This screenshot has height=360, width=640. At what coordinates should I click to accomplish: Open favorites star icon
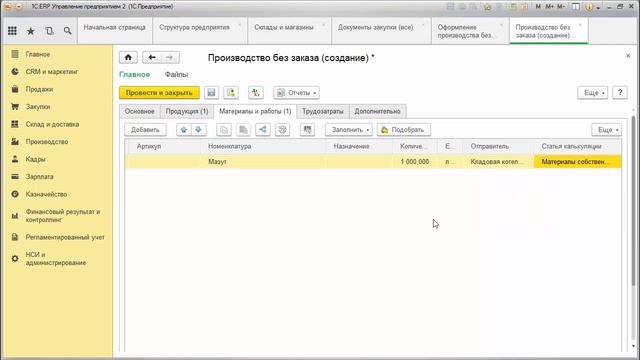(31, 31)
